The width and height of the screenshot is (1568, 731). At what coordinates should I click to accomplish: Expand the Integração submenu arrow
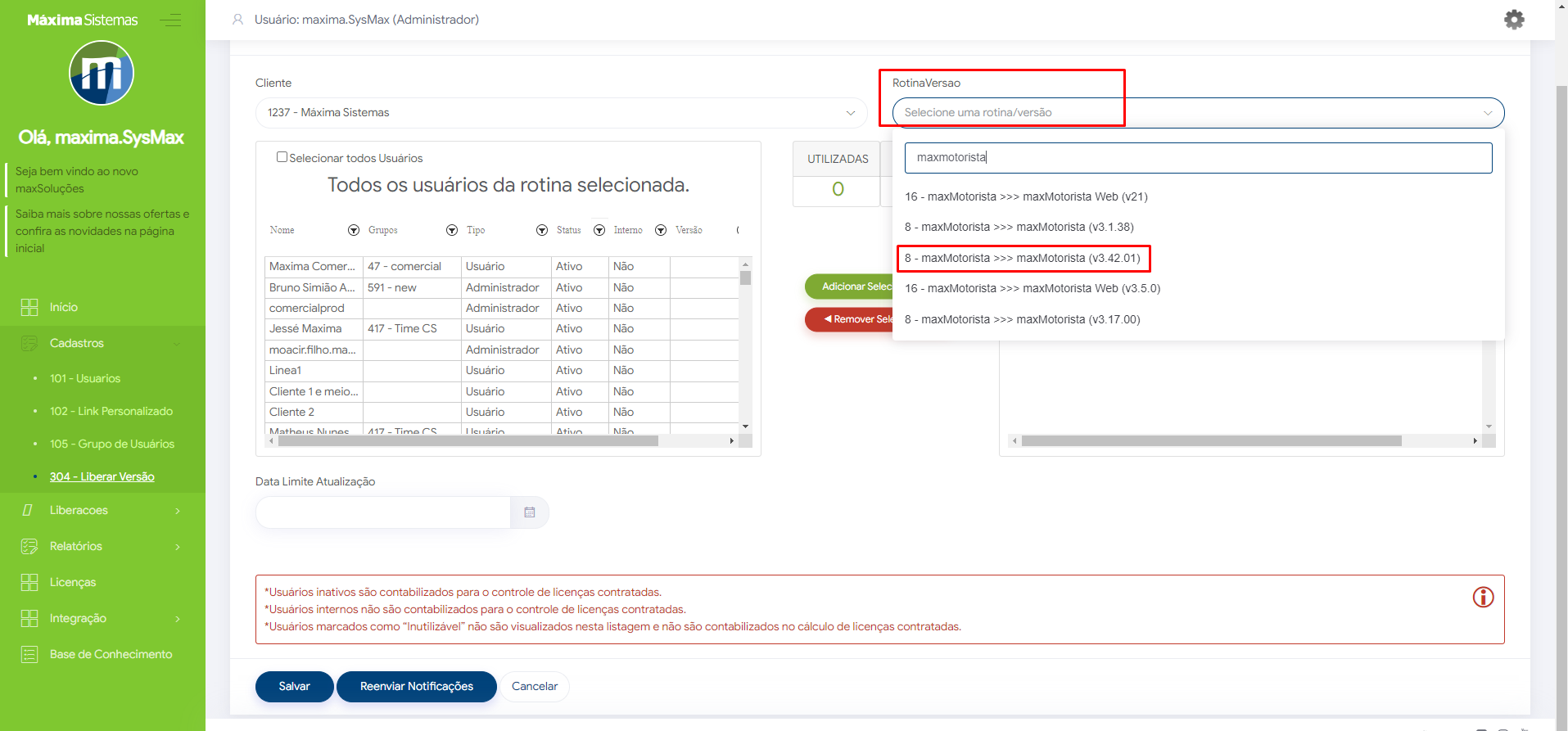point(178,619)
